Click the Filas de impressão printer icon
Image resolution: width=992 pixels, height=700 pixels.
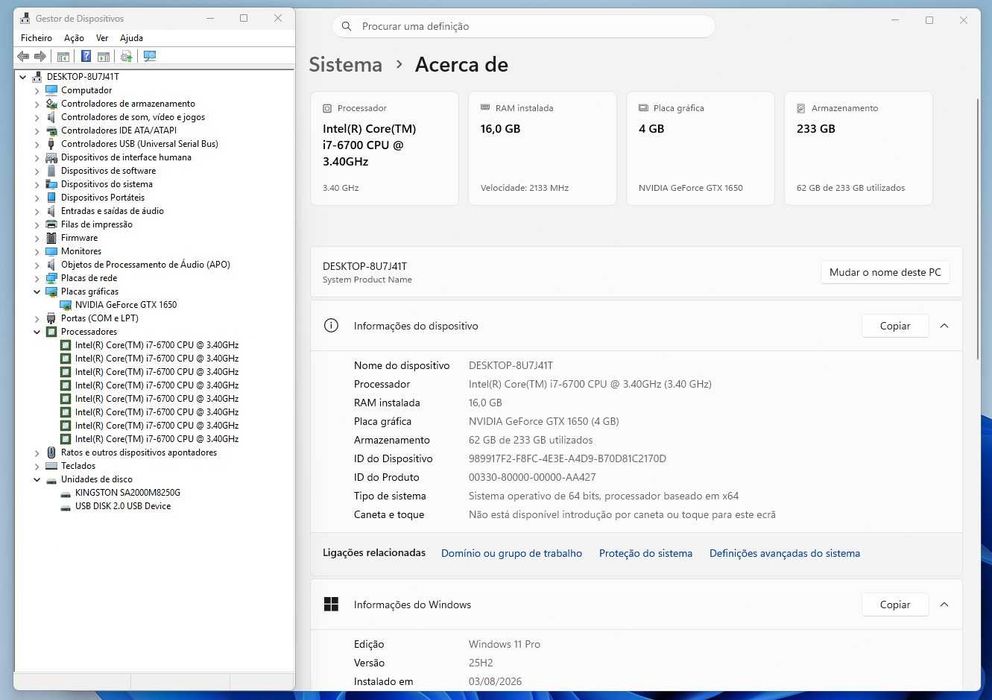pos(51,224)
